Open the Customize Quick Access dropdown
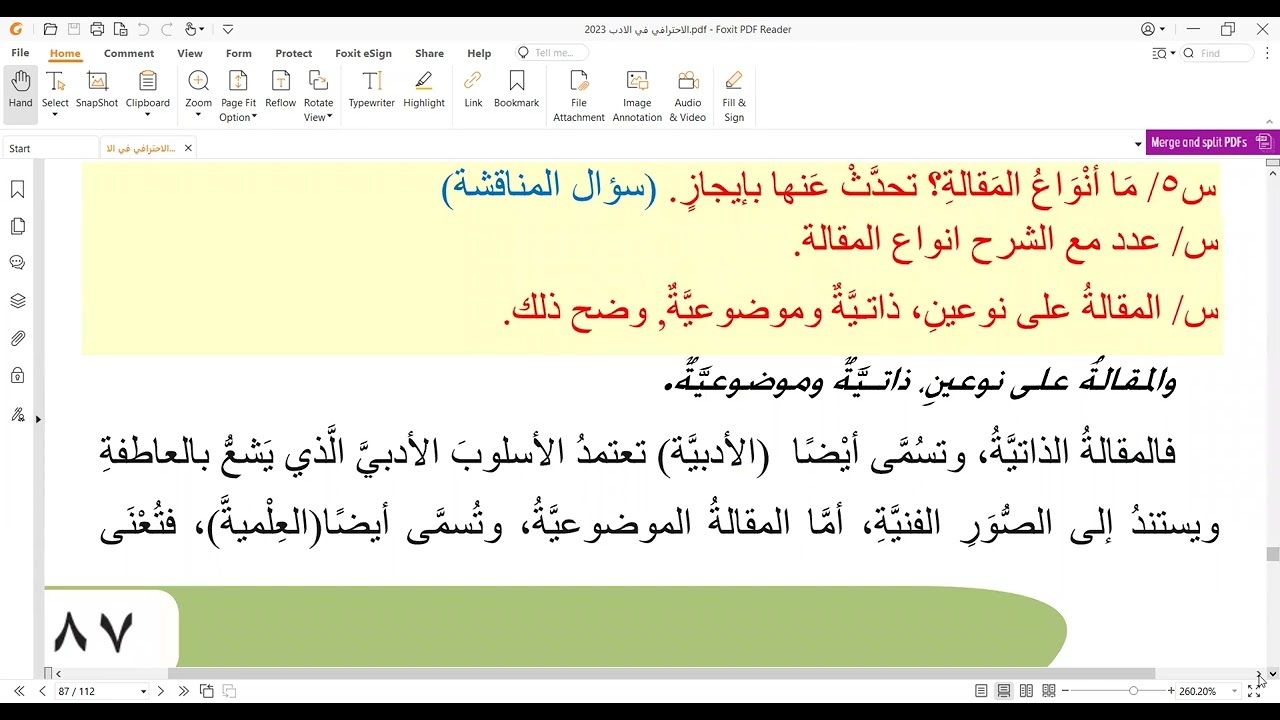 pos(228,29)
